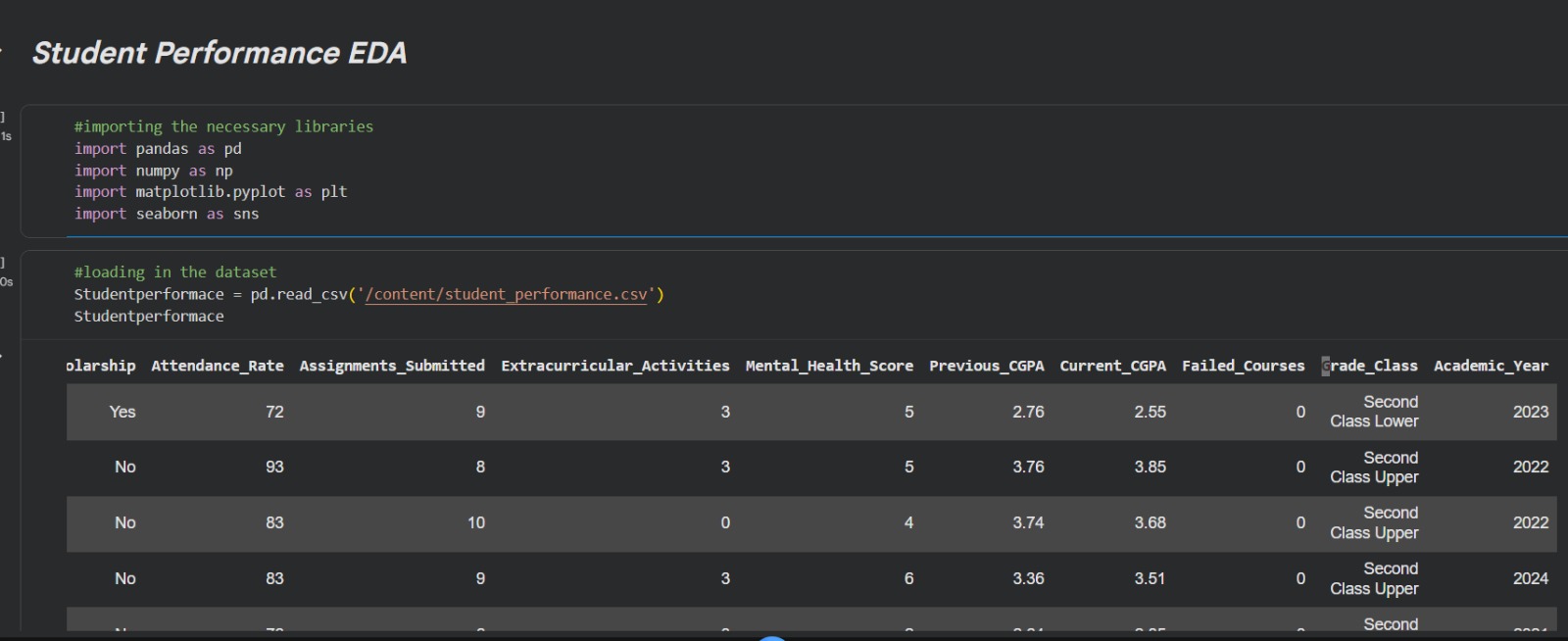Click Current_CGPA value 3.68
Image resolution: width=1568 pixels, height=641 pixels.
pos(1151,523)
